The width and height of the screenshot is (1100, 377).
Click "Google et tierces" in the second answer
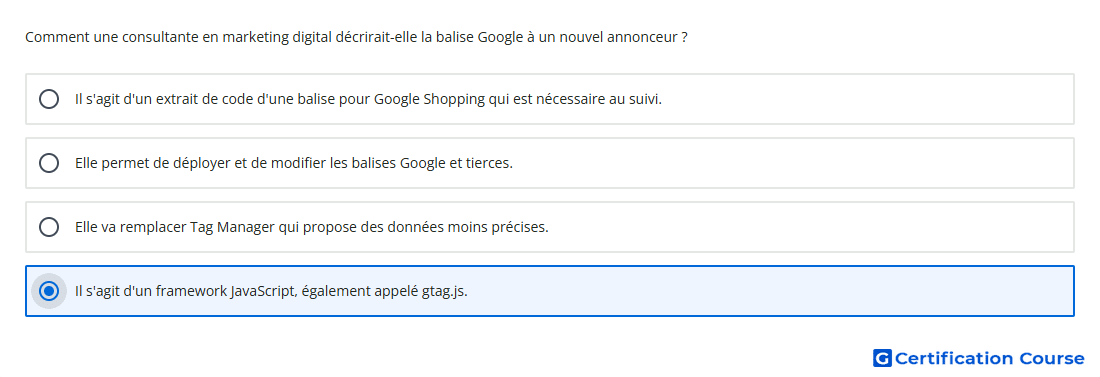[x=456, y=163]
